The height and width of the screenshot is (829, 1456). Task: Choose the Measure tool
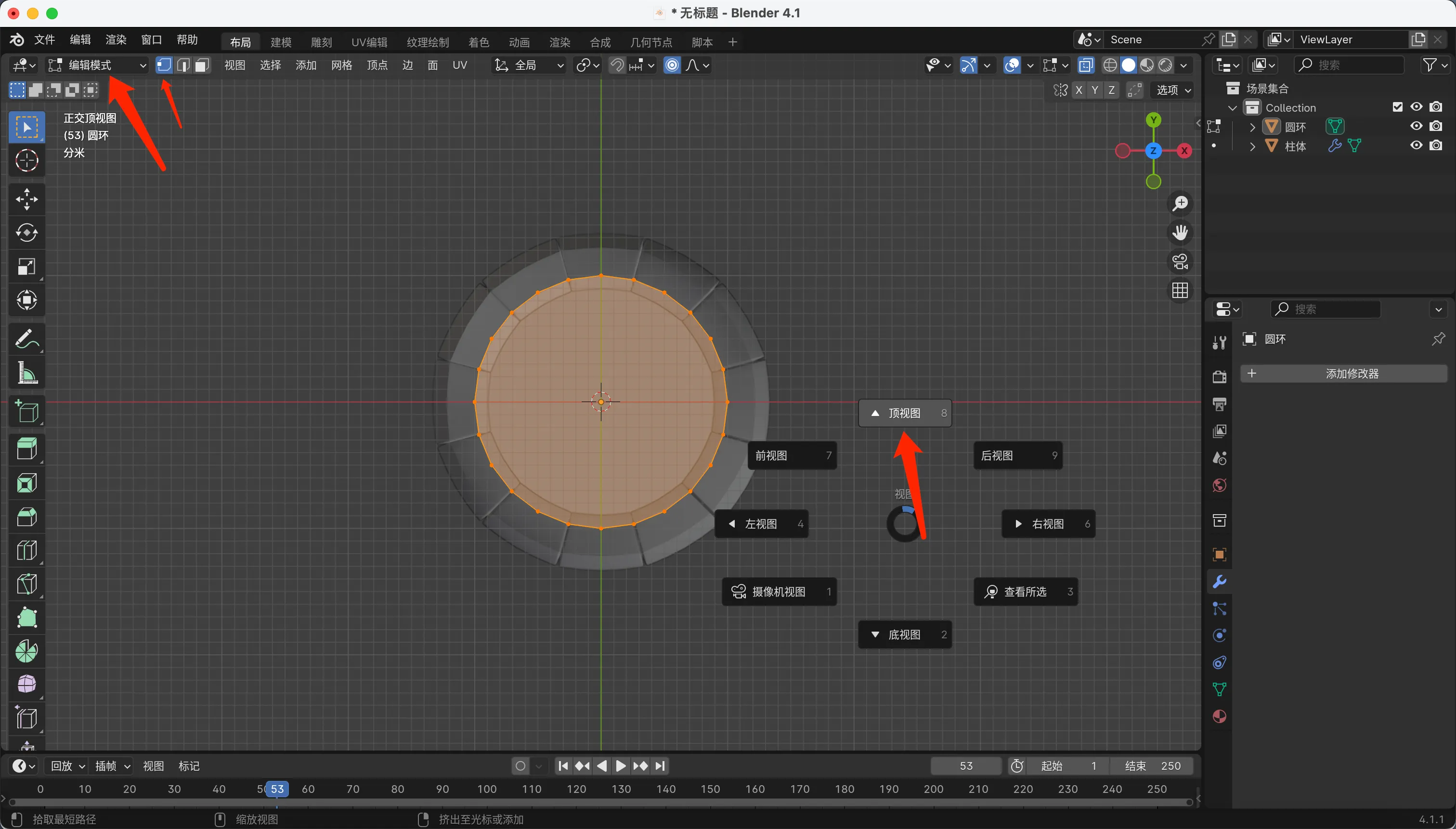click(26, 374)
